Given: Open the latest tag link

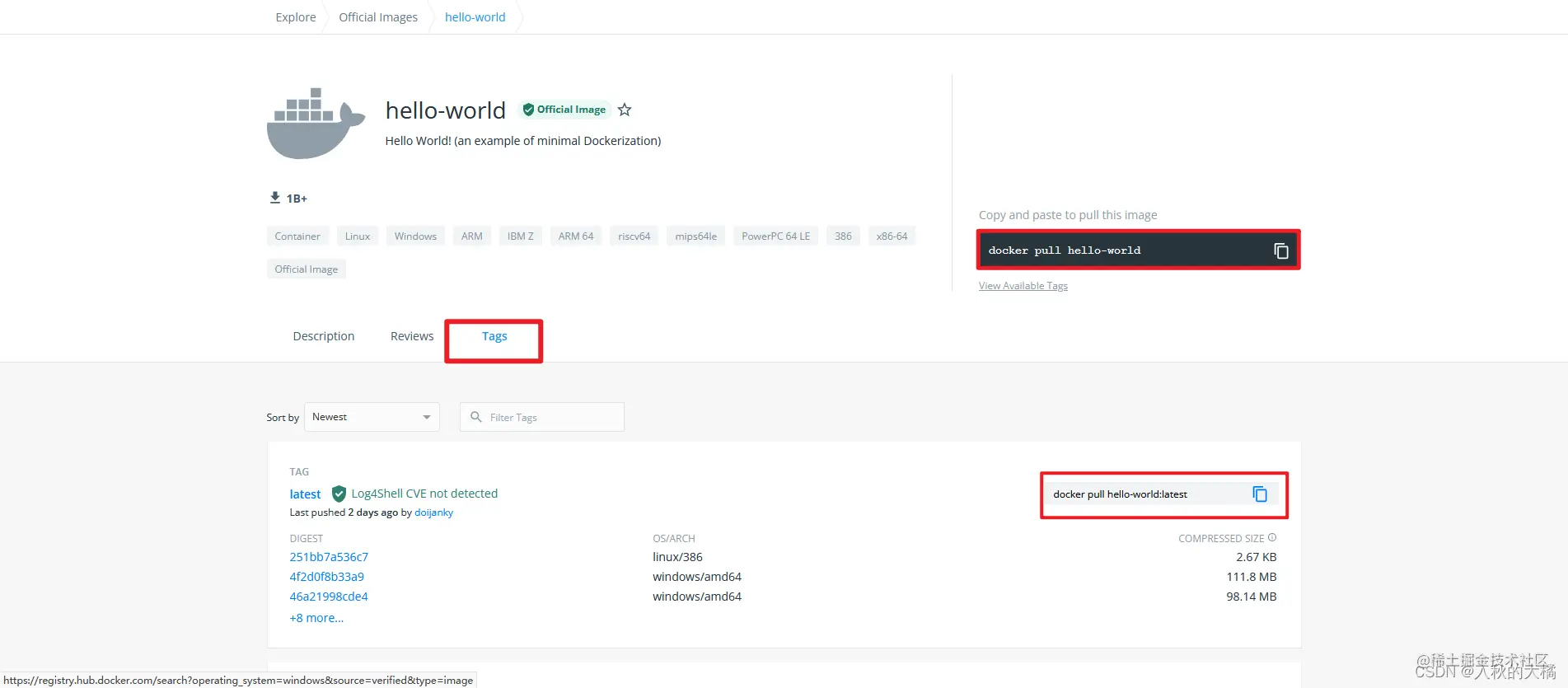Looking at the screenshot, I should click(x=305, y=494).
